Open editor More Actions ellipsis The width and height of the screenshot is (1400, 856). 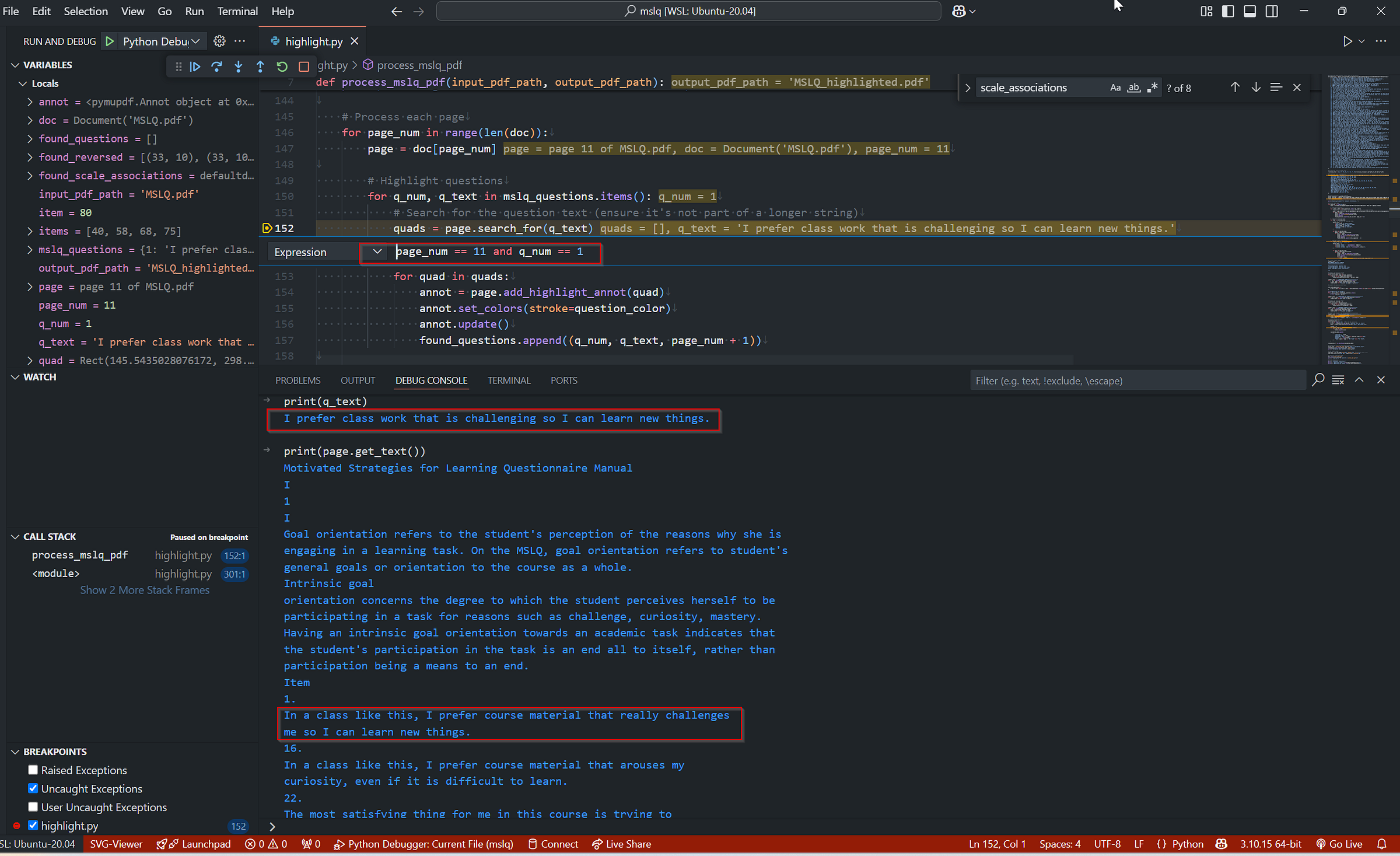click(x=1381, y=41)
